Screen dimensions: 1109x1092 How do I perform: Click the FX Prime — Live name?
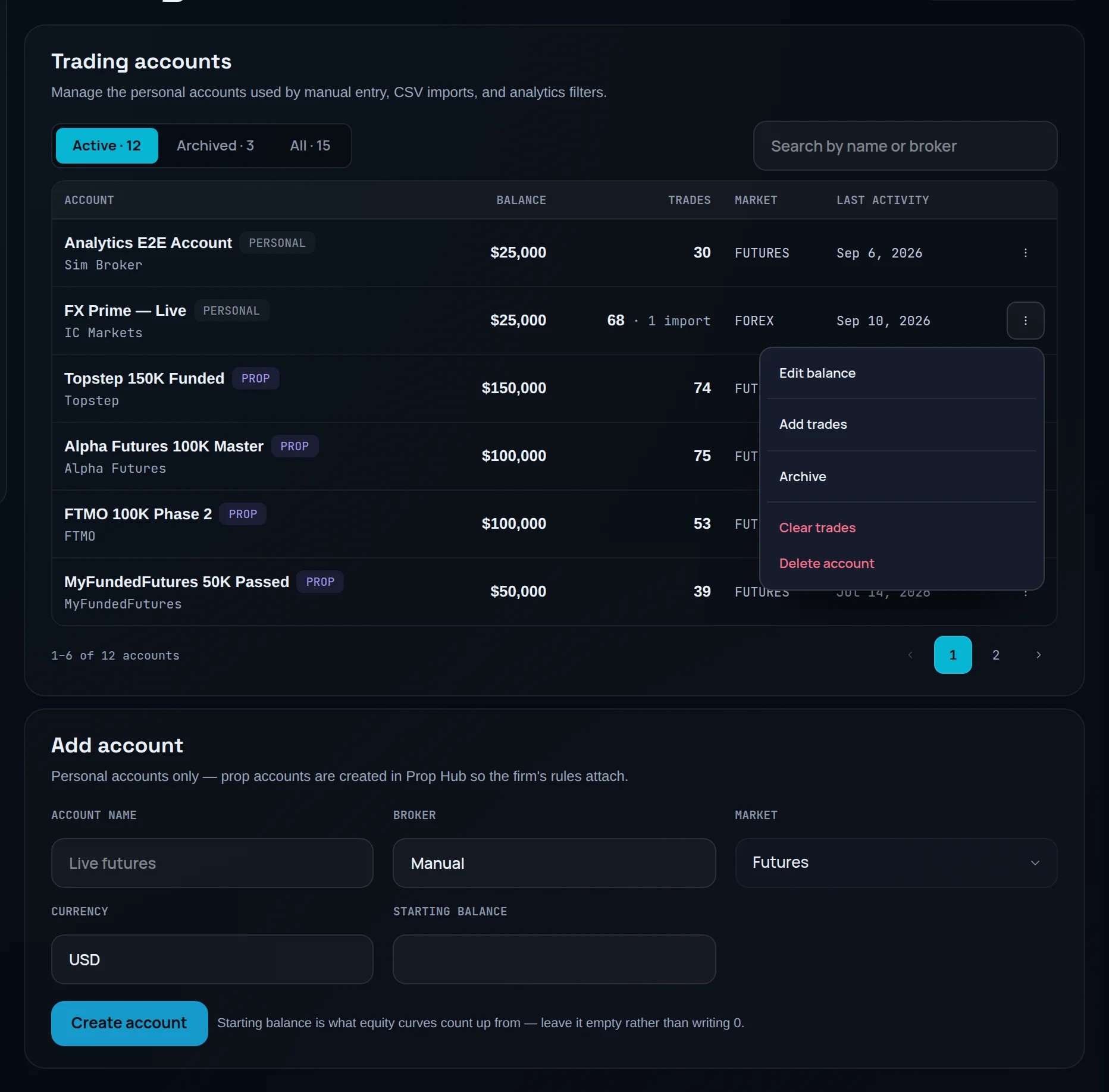[x=125, y=310]
